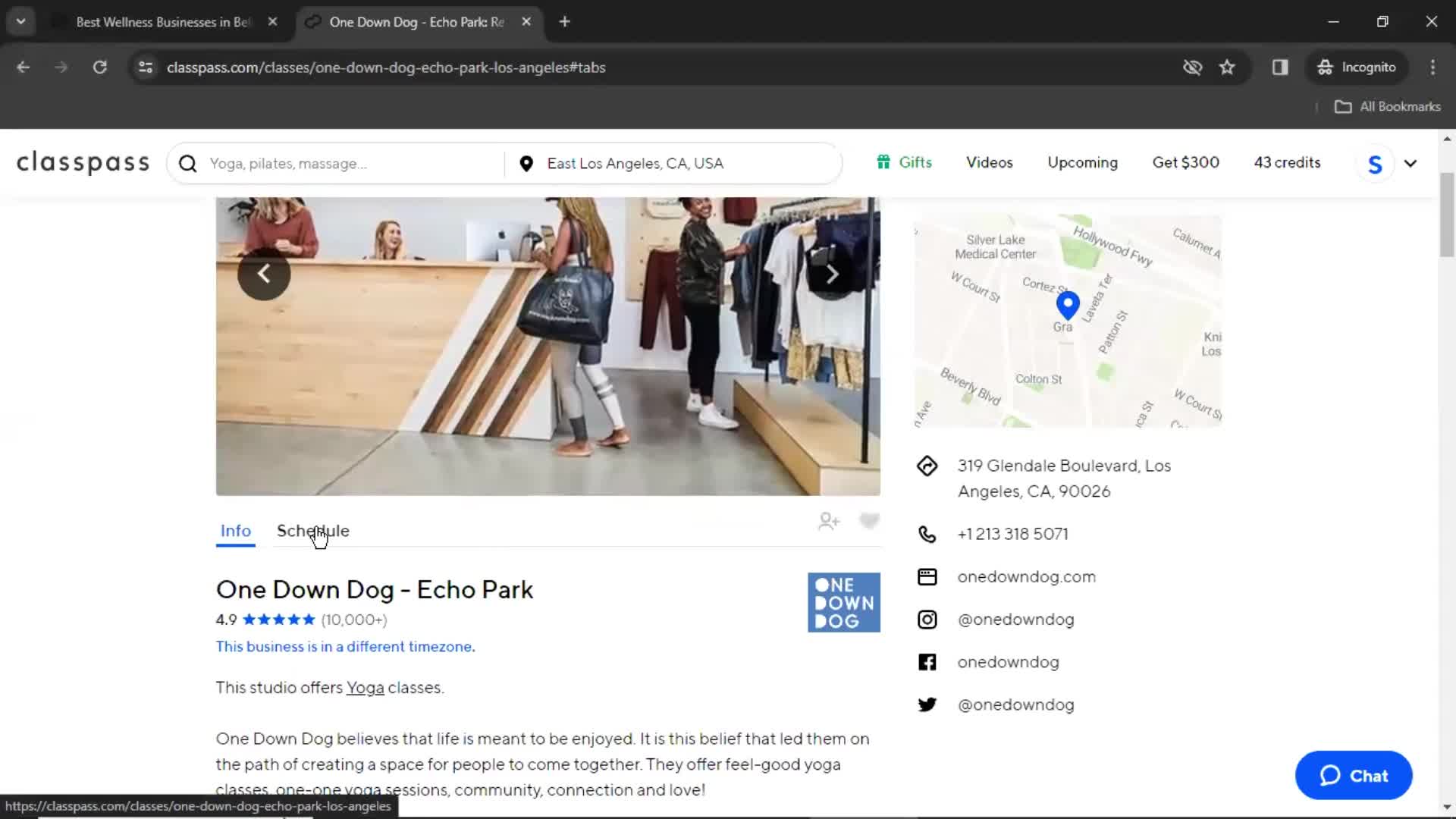This screenshot has width=1456, height=819.
Task: Open the studio map preview
Action: tap(1068, 321)
